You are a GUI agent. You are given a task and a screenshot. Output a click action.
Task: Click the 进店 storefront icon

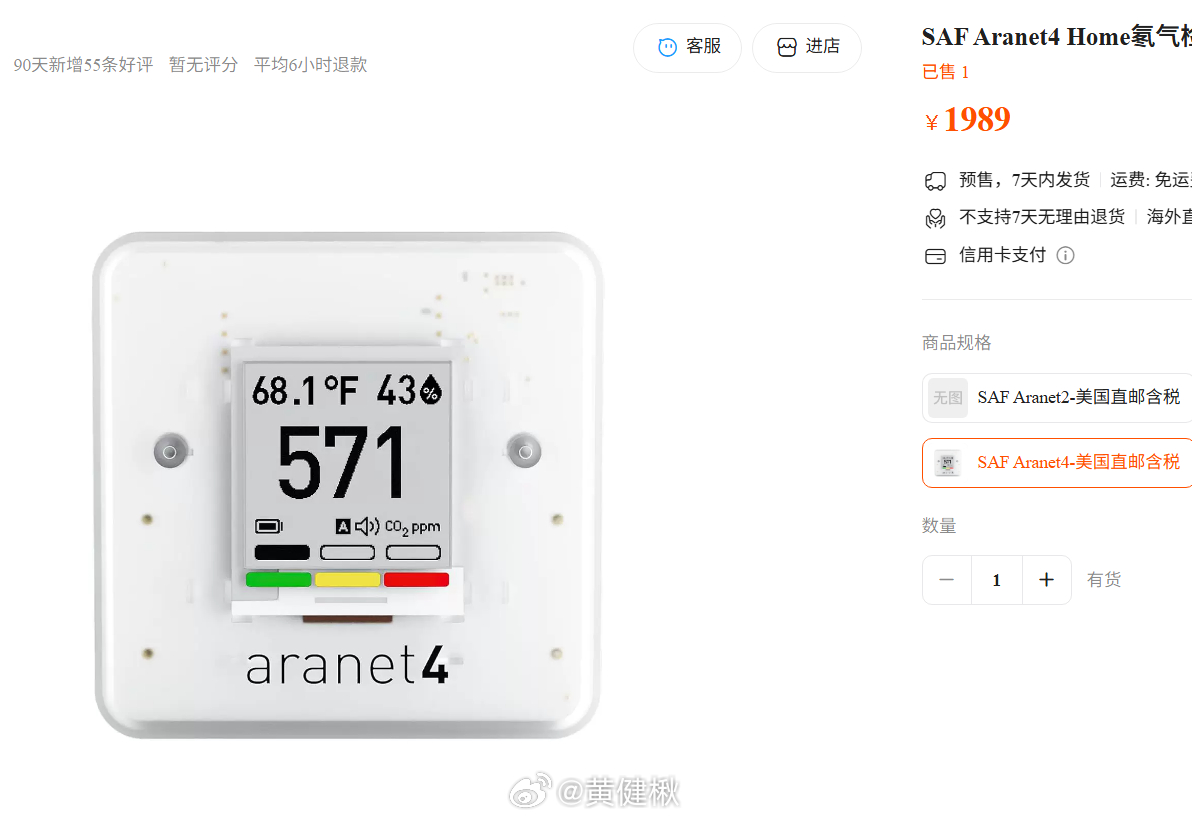point(787,47)
